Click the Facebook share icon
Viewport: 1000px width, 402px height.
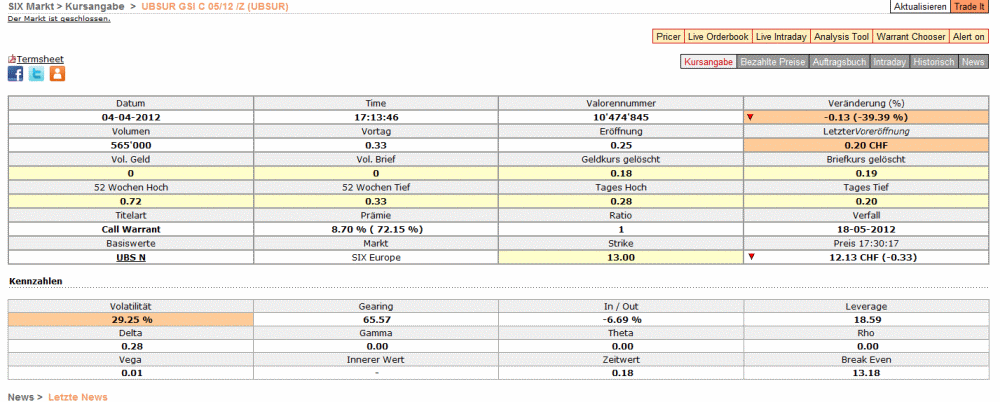tap(15, 74)
